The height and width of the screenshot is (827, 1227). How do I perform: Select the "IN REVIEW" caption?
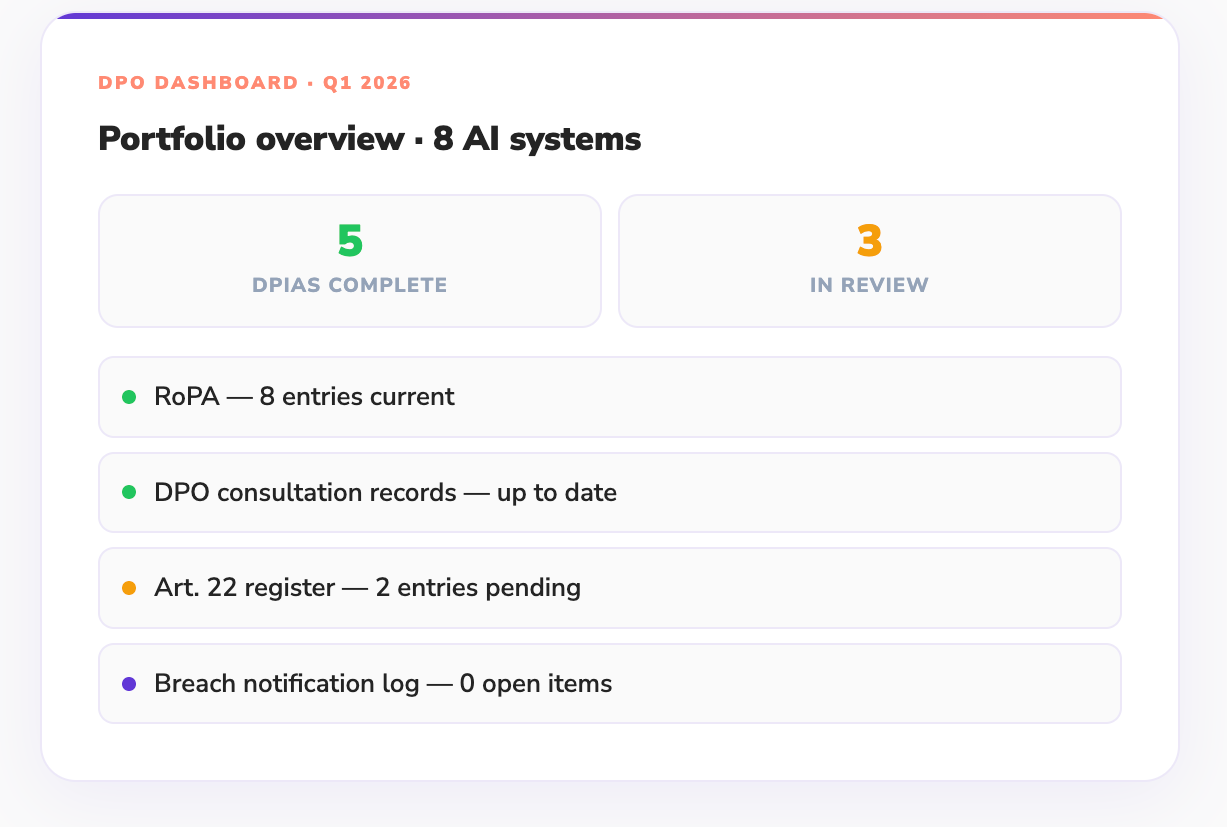pos(869,285)
